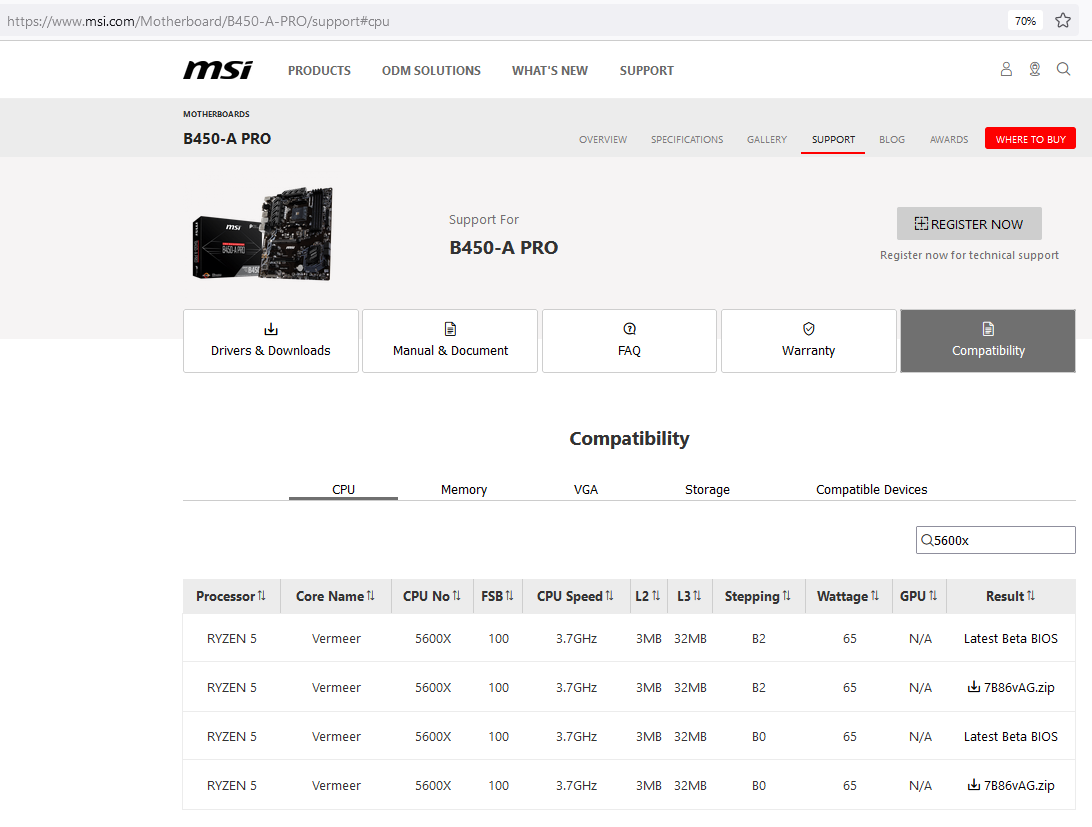Open the ODM SOLUTIONS menu
Viewport: 1092px width, 827px height.
[x=431, y=70]
